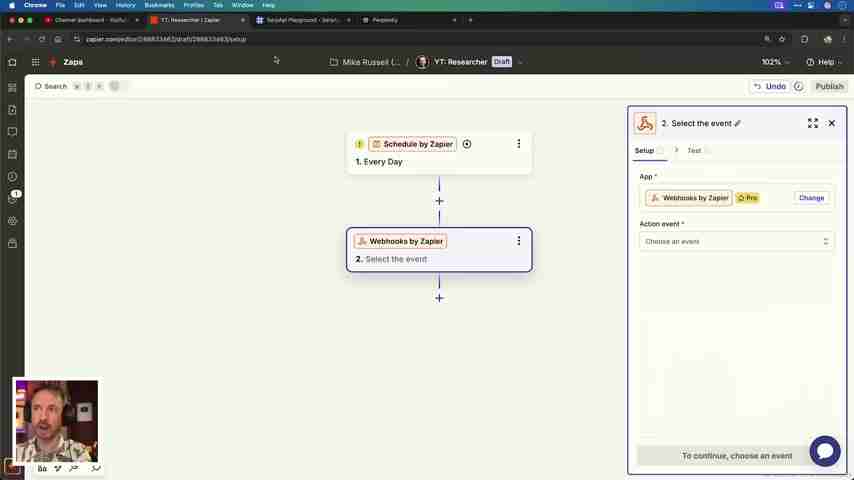
Task: Open a new browser tab with plus button
Action: pos(471,20)
